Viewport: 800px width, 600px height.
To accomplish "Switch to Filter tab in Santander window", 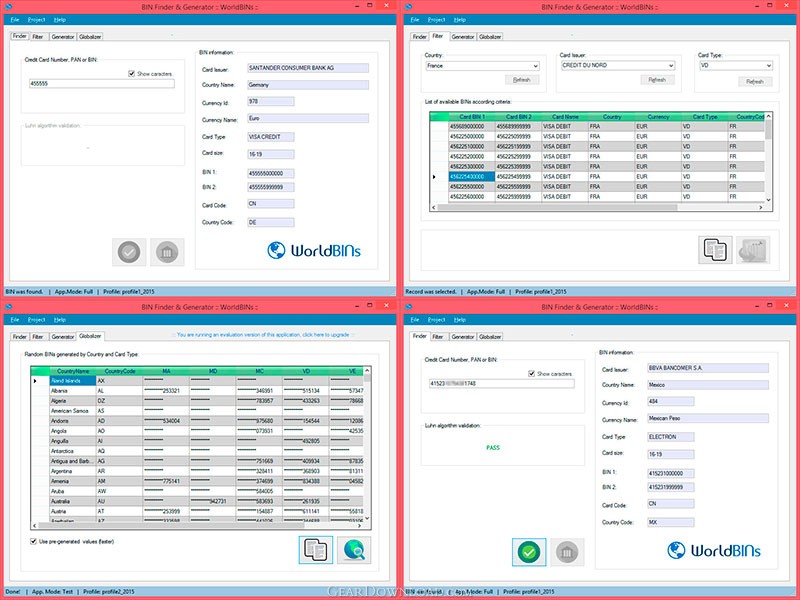I will click(x=38, y=37).
